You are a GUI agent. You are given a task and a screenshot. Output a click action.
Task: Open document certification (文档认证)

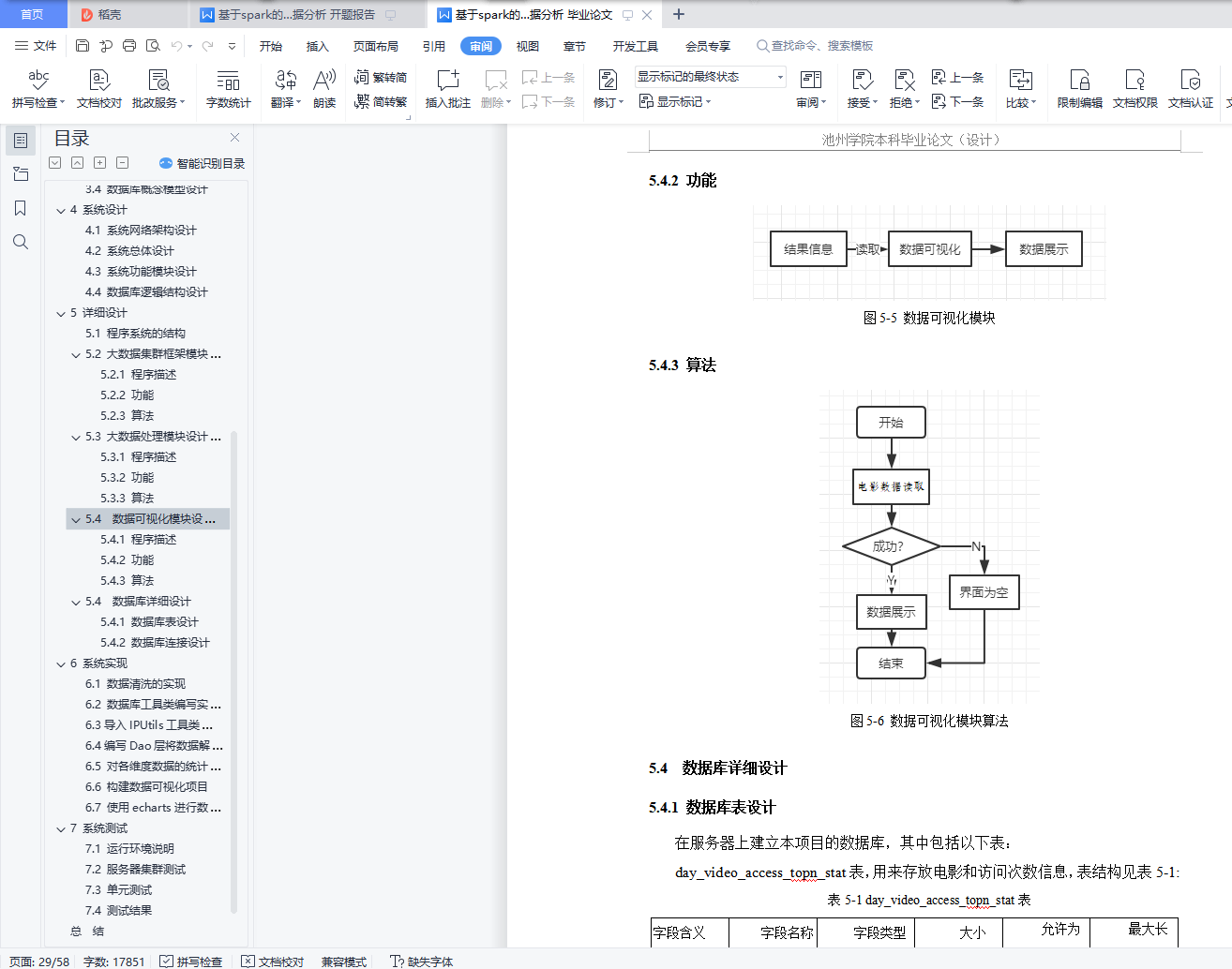click(1191, 89)
